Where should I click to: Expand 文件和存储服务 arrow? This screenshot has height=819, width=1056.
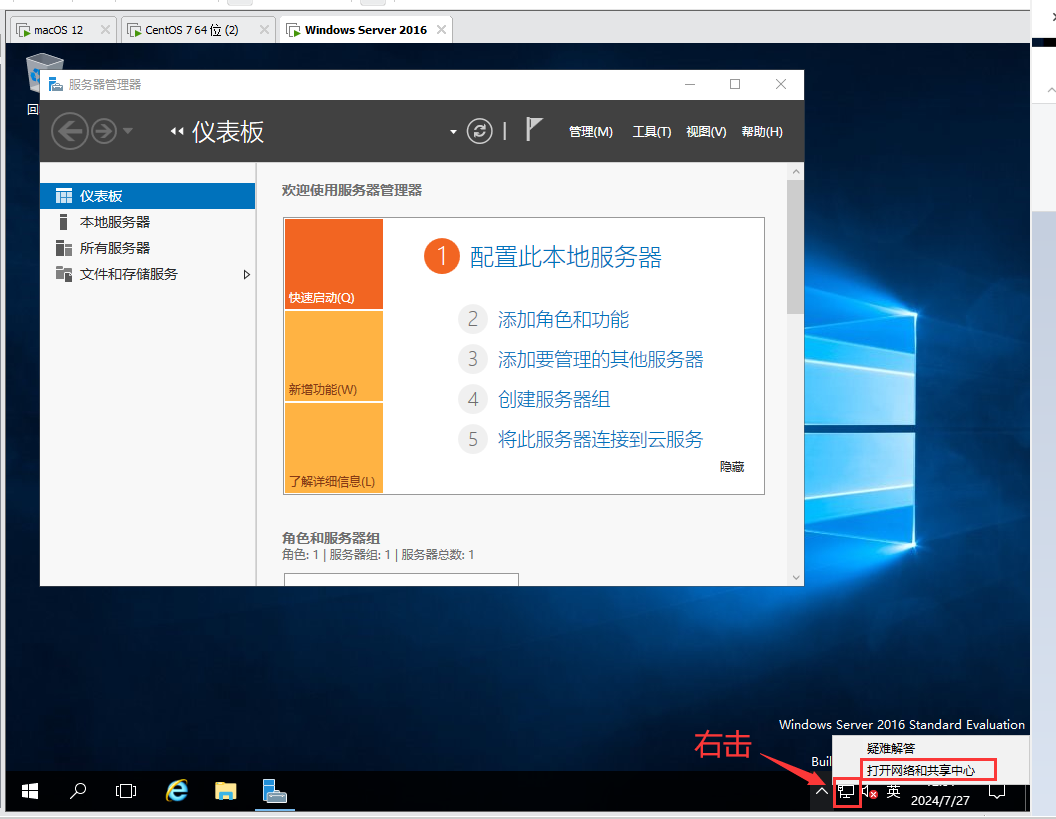[x=246, y=275]
